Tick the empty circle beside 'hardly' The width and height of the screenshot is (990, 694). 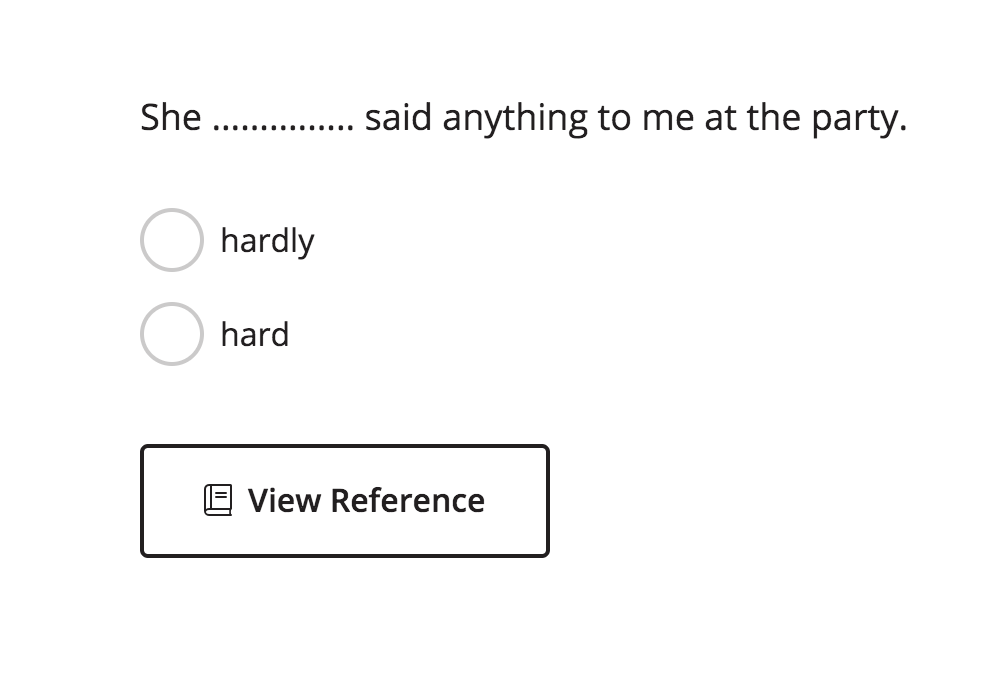172,240
